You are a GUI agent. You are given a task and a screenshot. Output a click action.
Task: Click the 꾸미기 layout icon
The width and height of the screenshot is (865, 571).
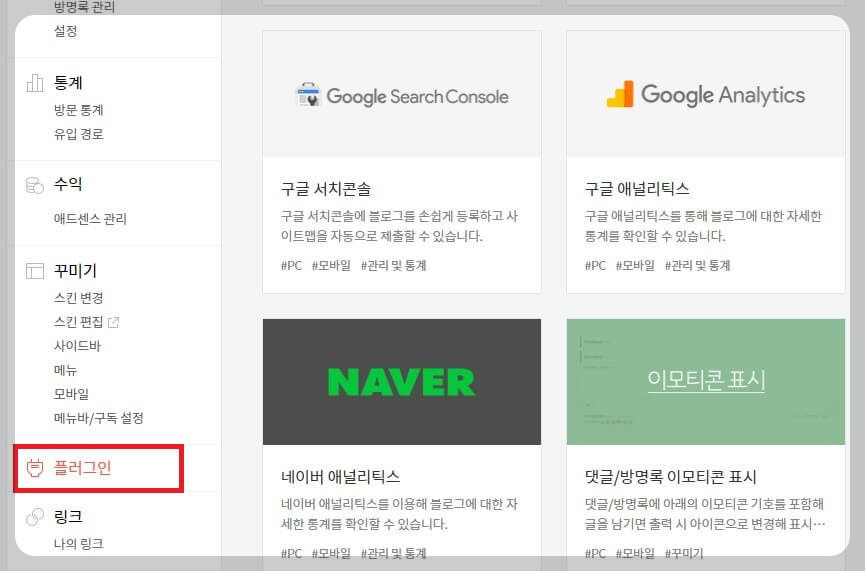coord(35,271)
